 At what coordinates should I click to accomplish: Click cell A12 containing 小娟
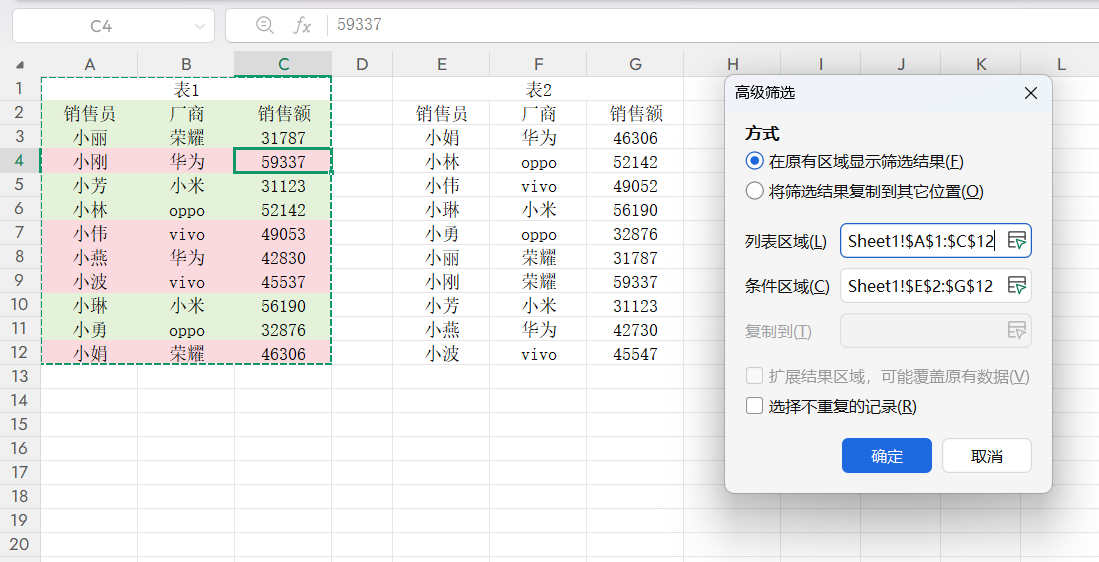(x=90, y=353)
